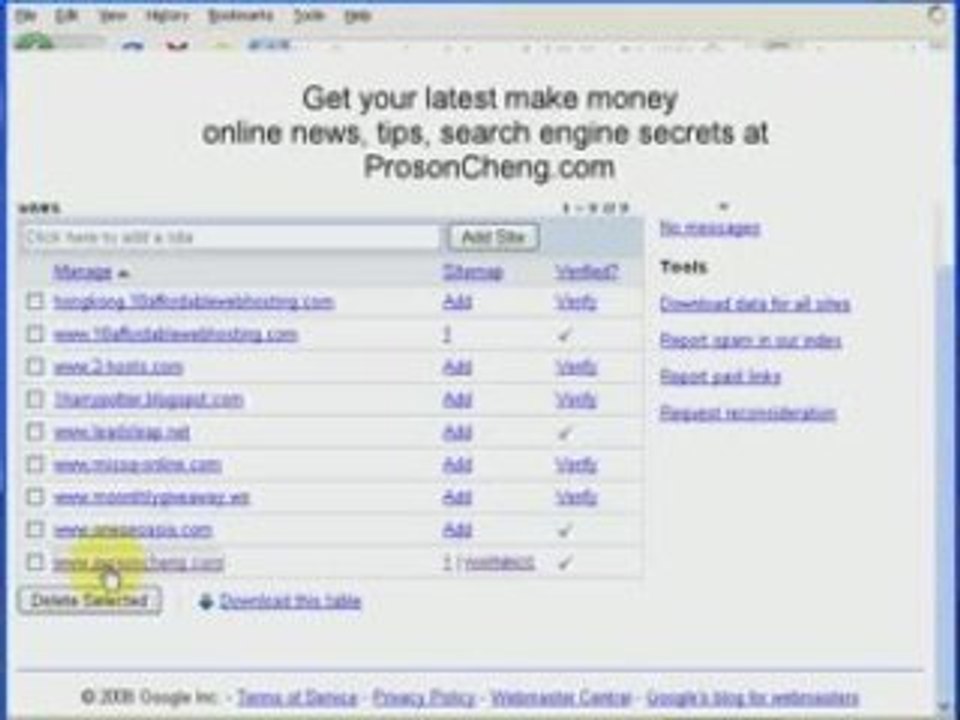Image resolution: width=960 pixels, height=720 pixels.
Task: Open the www.monthlygiveaway.ws site link
Action: tap(152, 497)
